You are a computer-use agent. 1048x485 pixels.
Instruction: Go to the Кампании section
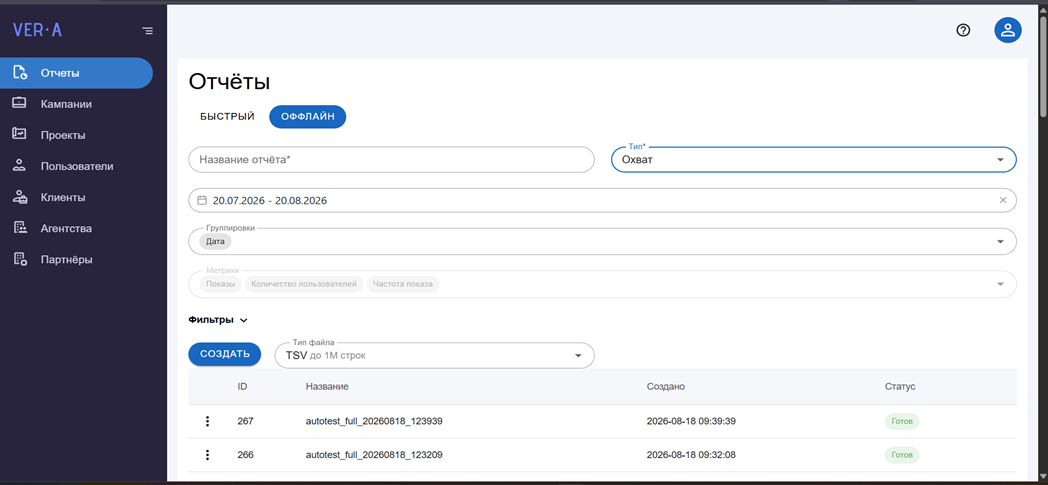pyautogui.click(x=66, y=104)
